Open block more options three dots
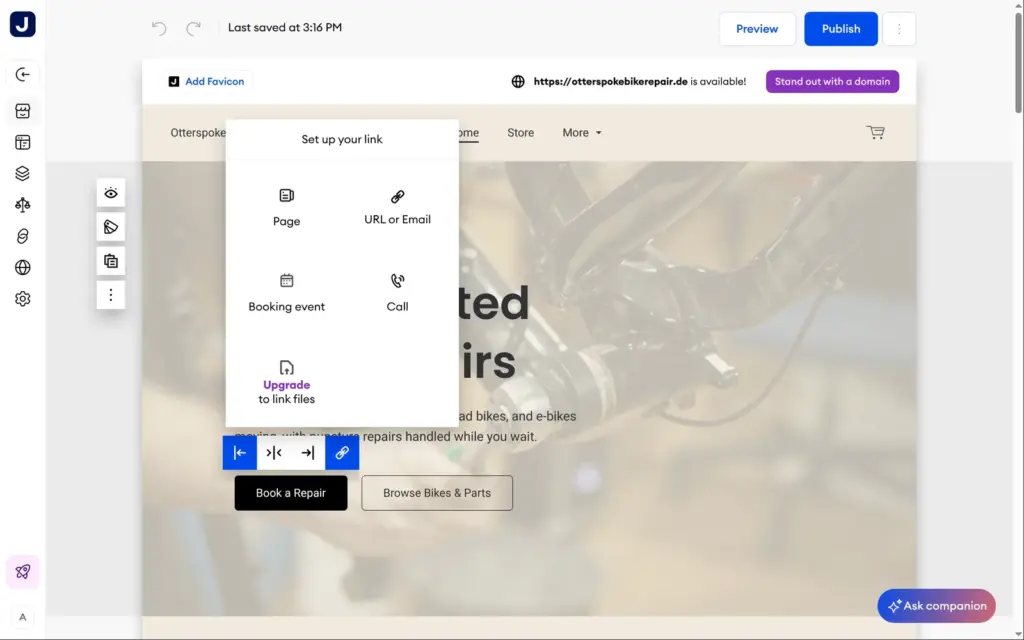 pyautogui.click(x=111, y=295)
